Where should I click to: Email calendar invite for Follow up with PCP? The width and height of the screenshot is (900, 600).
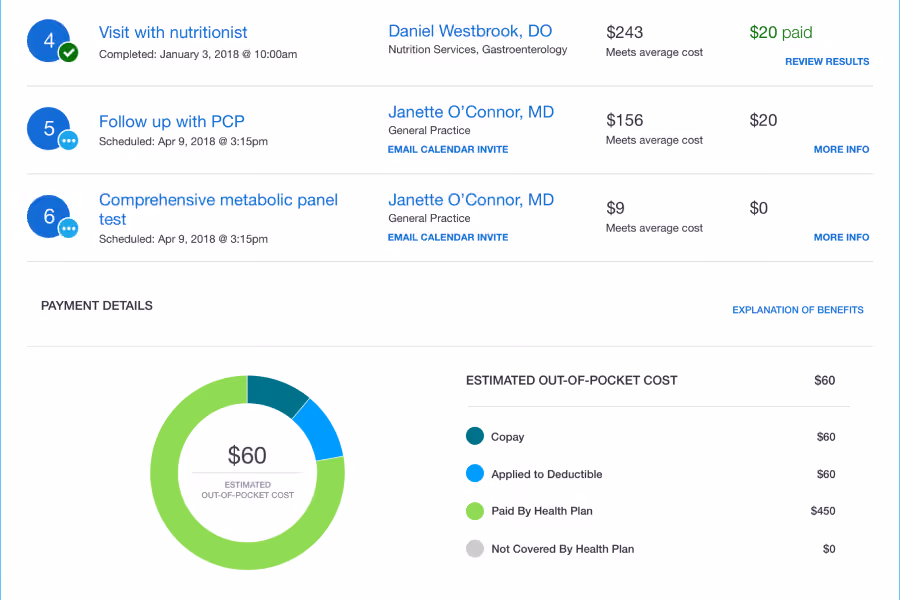[448, 149]
